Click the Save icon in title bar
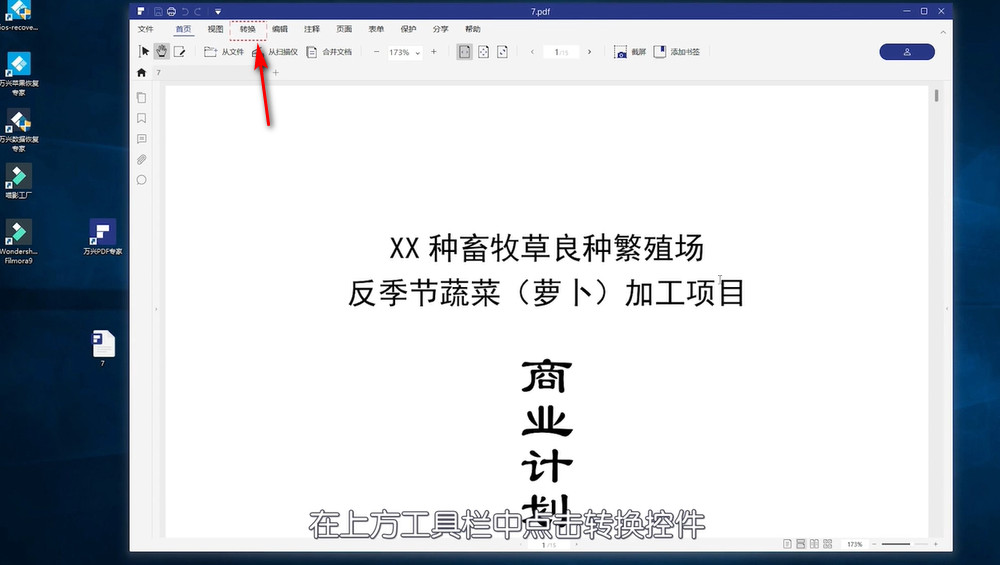The width and height of the screenshot is (1000, 565). pos(158,11)
